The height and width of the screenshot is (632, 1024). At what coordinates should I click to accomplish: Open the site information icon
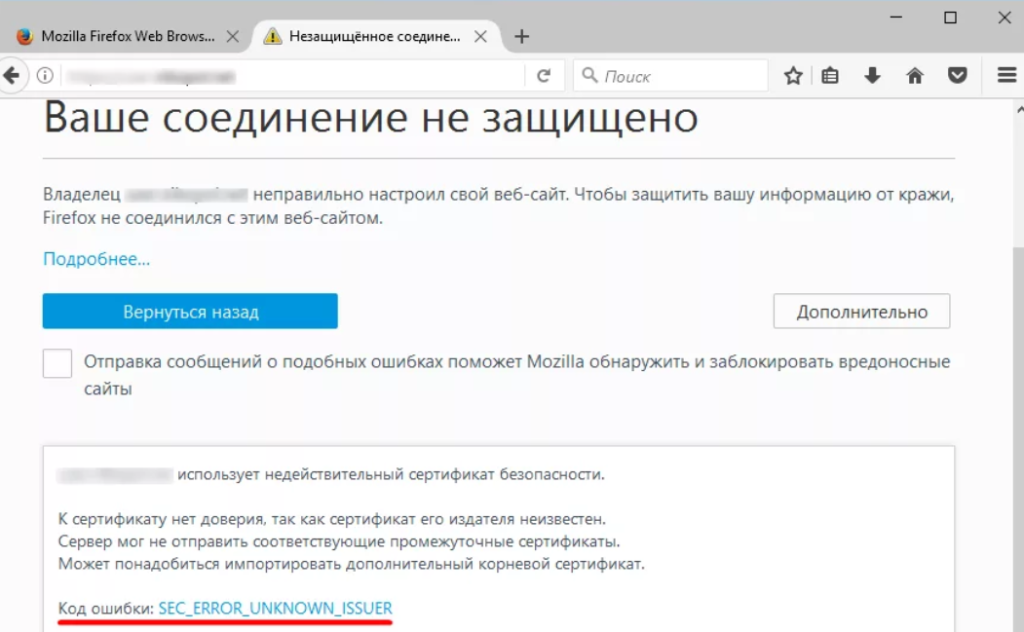45,76
